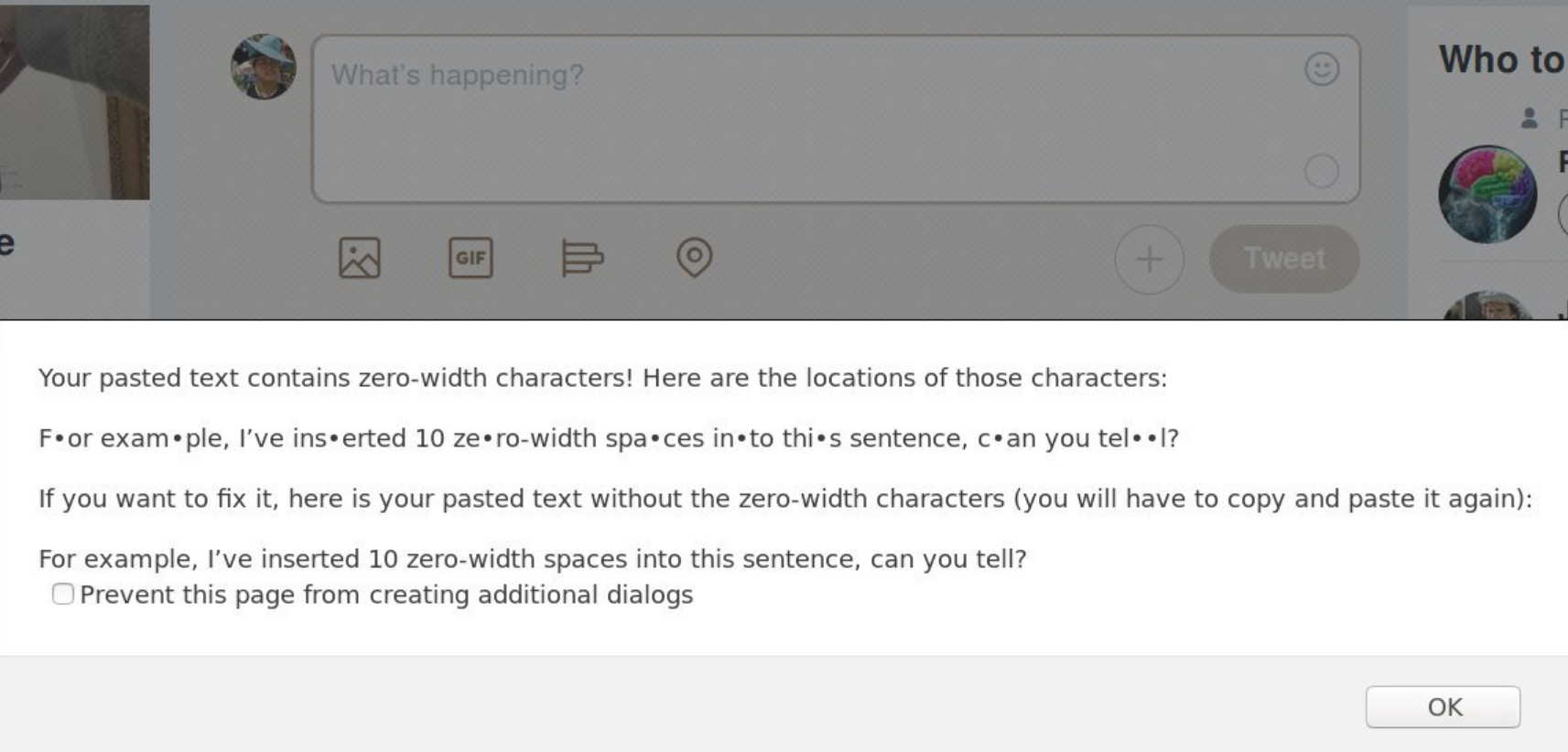
Task: Open the brain image suggested profile
Action: tap(1488, 194)
